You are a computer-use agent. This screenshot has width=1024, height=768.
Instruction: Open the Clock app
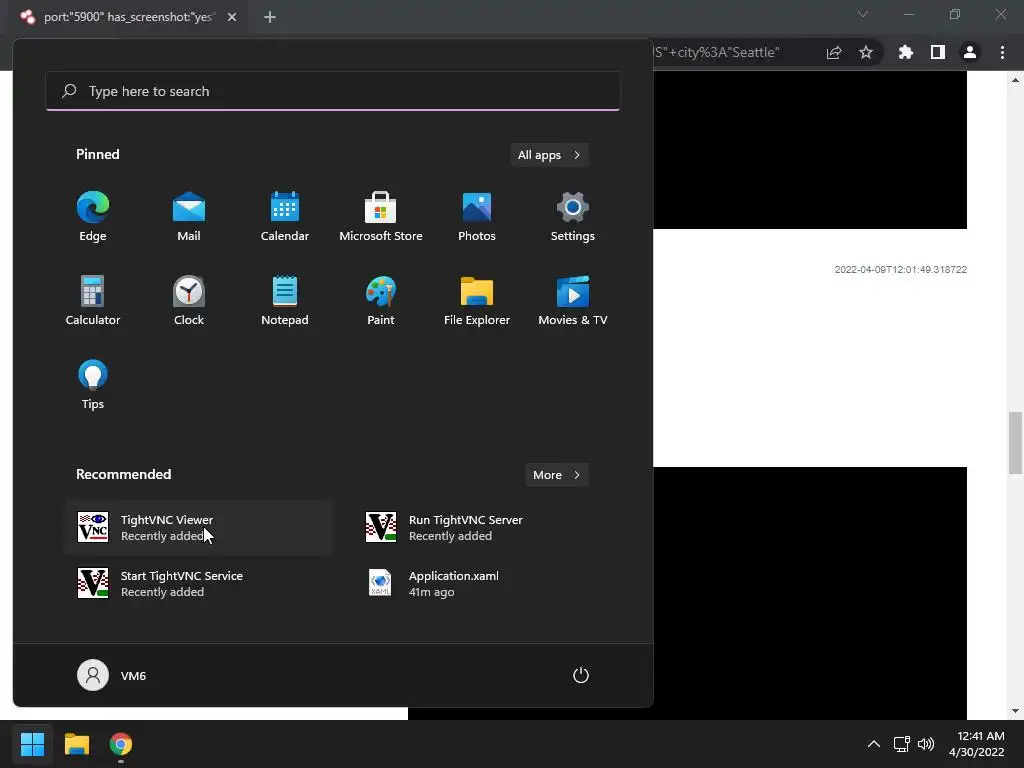(189, 301)
